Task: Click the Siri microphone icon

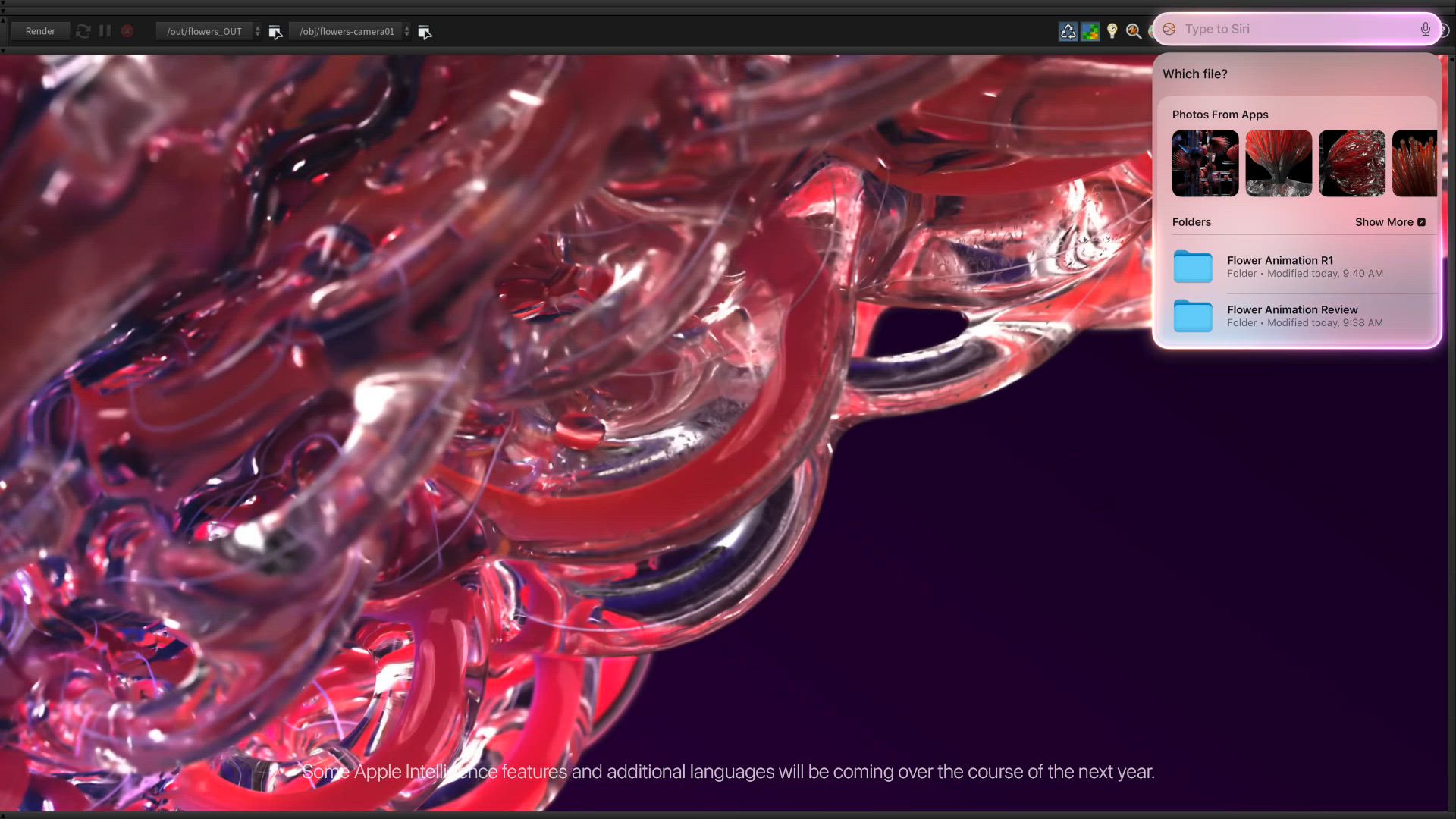Action: click(x=1425, y=29)
